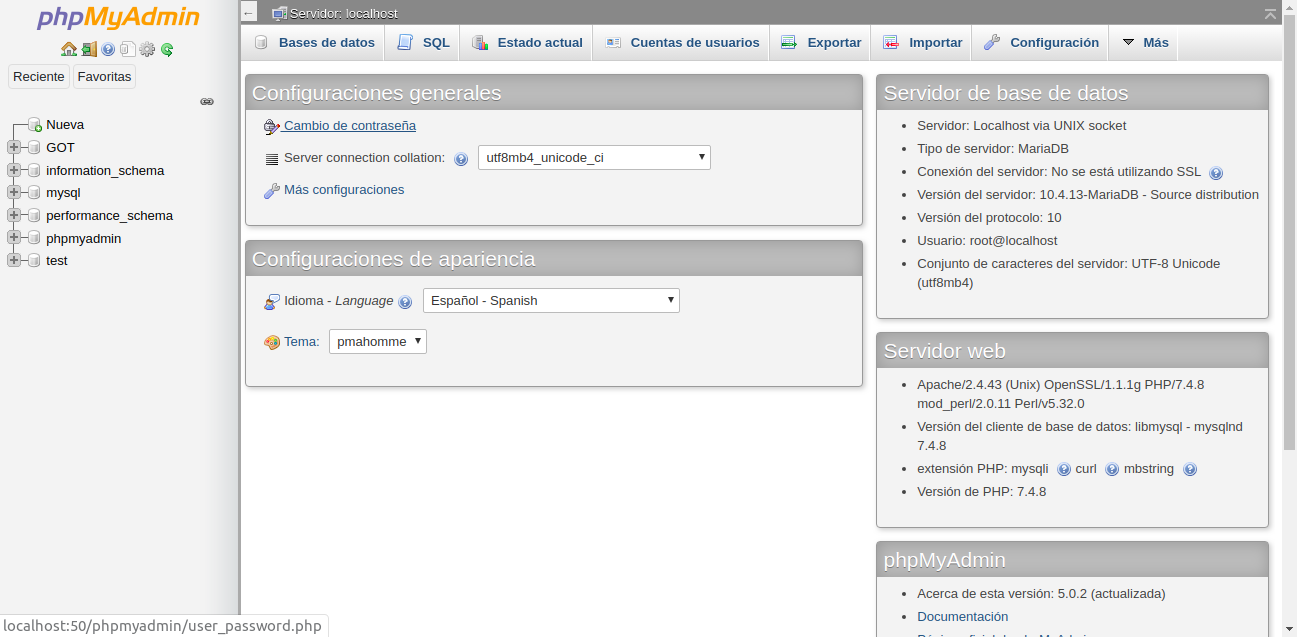Reload the navigation panel with green arrow

pos(167,49)
